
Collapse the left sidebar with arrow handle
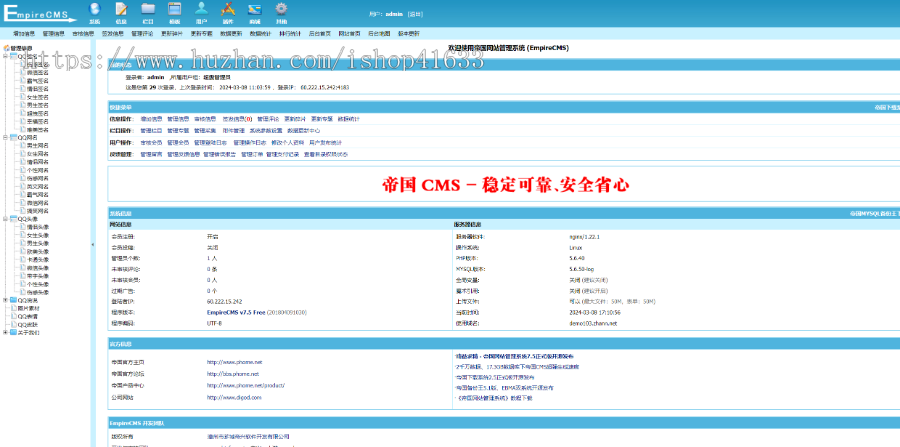[x=93, y=245]
